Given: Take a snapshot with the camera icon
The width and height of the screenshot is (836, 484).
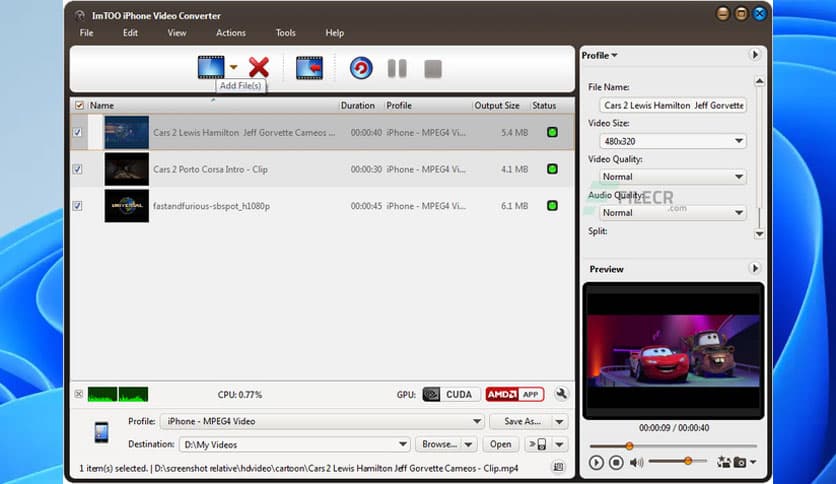Looking at the screenshot, I should click(x=740, y=462).
